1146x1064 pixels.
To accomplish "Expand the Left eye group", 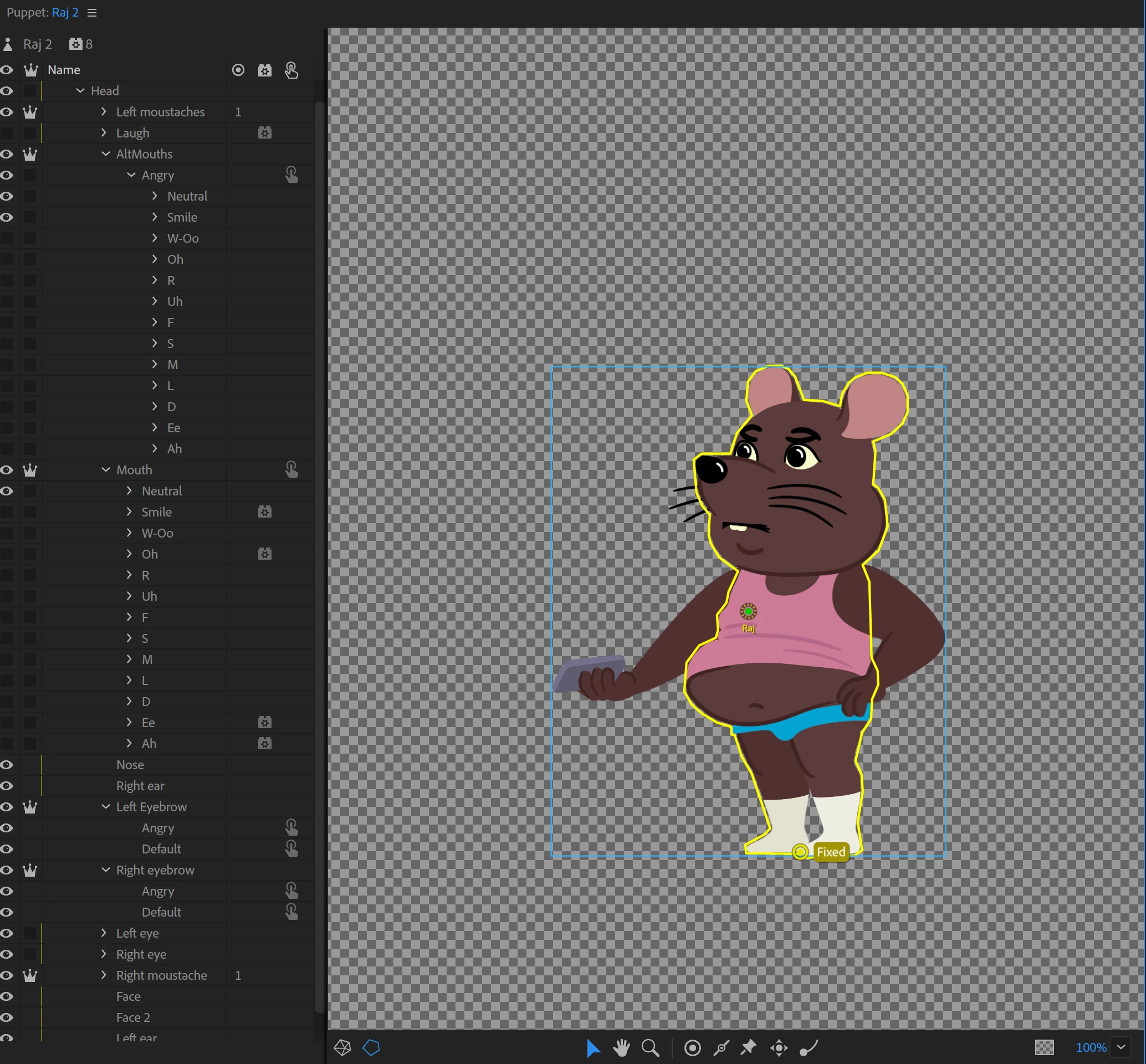I will [104, 933].
